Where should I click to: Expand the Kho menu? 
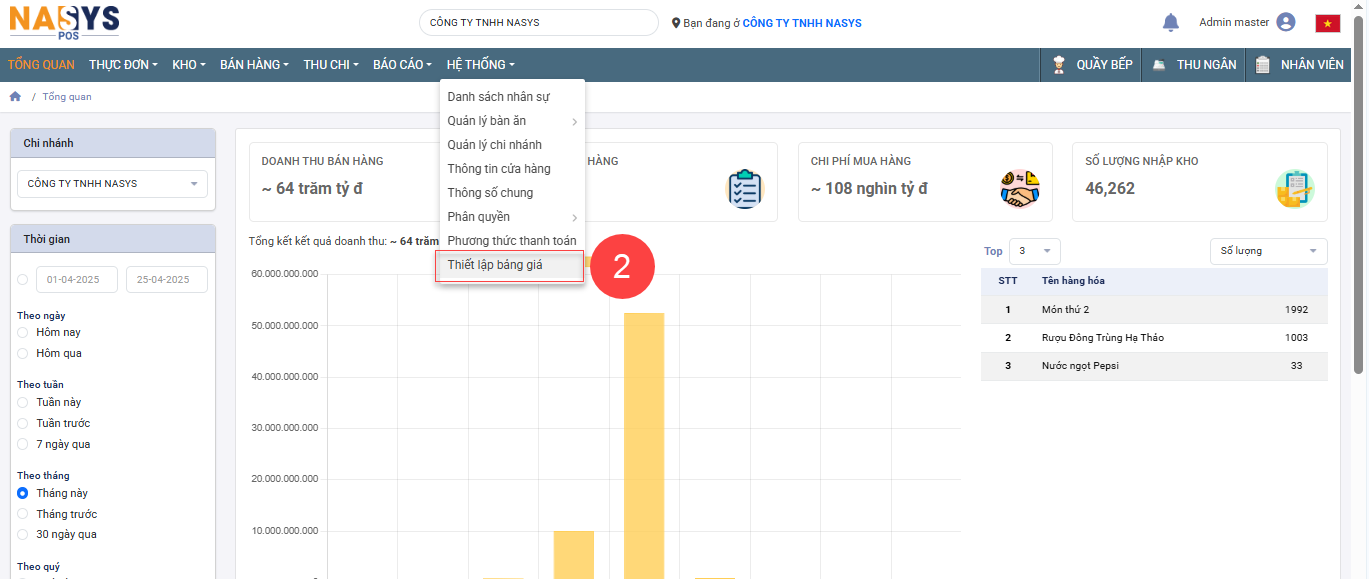click(189, 65)
